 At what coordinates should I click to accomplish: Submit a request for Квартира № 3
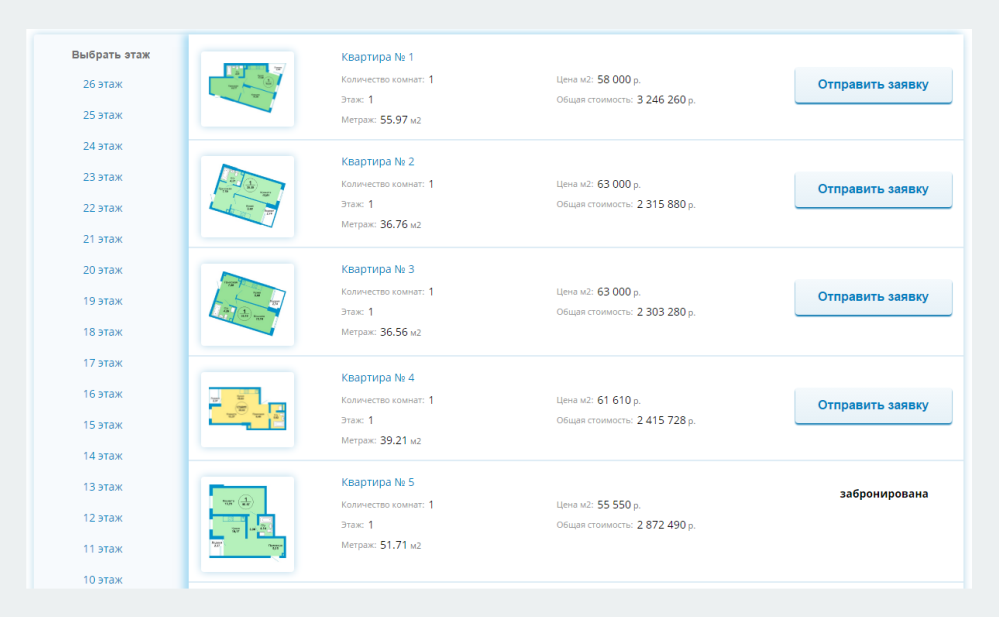click(x=873, y=297)
